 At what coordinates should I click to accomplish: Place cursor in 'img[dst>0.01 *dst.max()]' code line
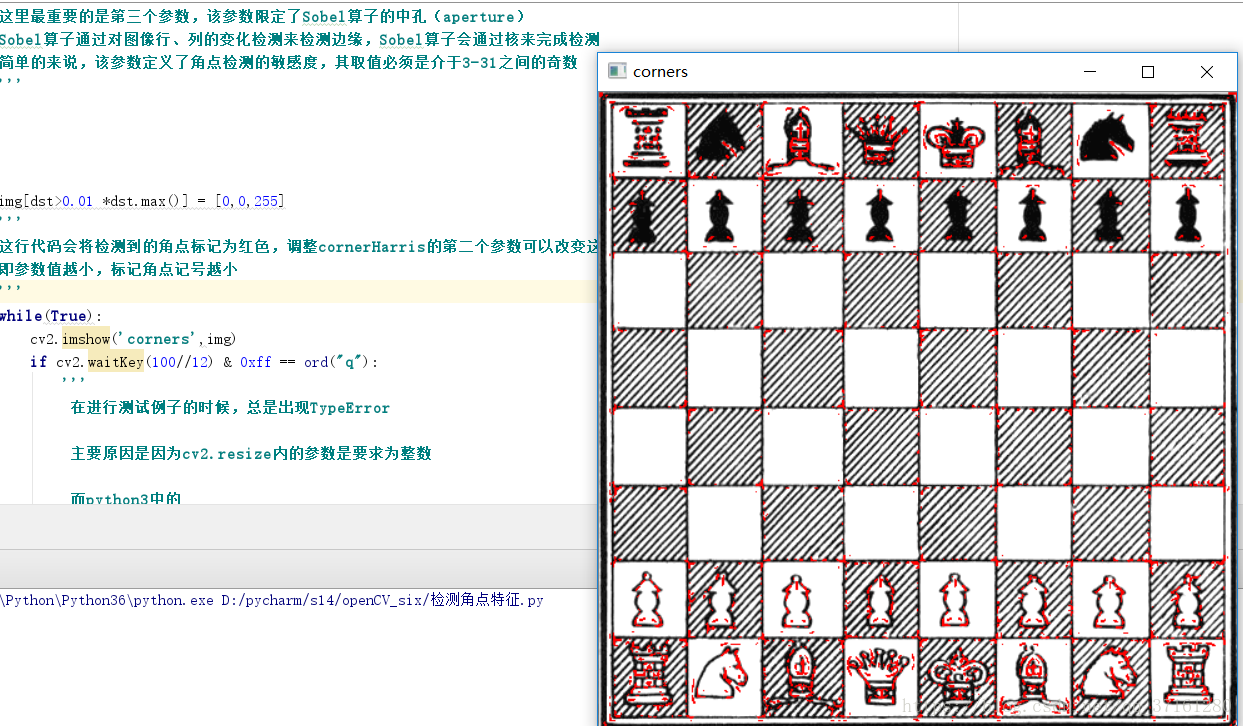point(142,201)
